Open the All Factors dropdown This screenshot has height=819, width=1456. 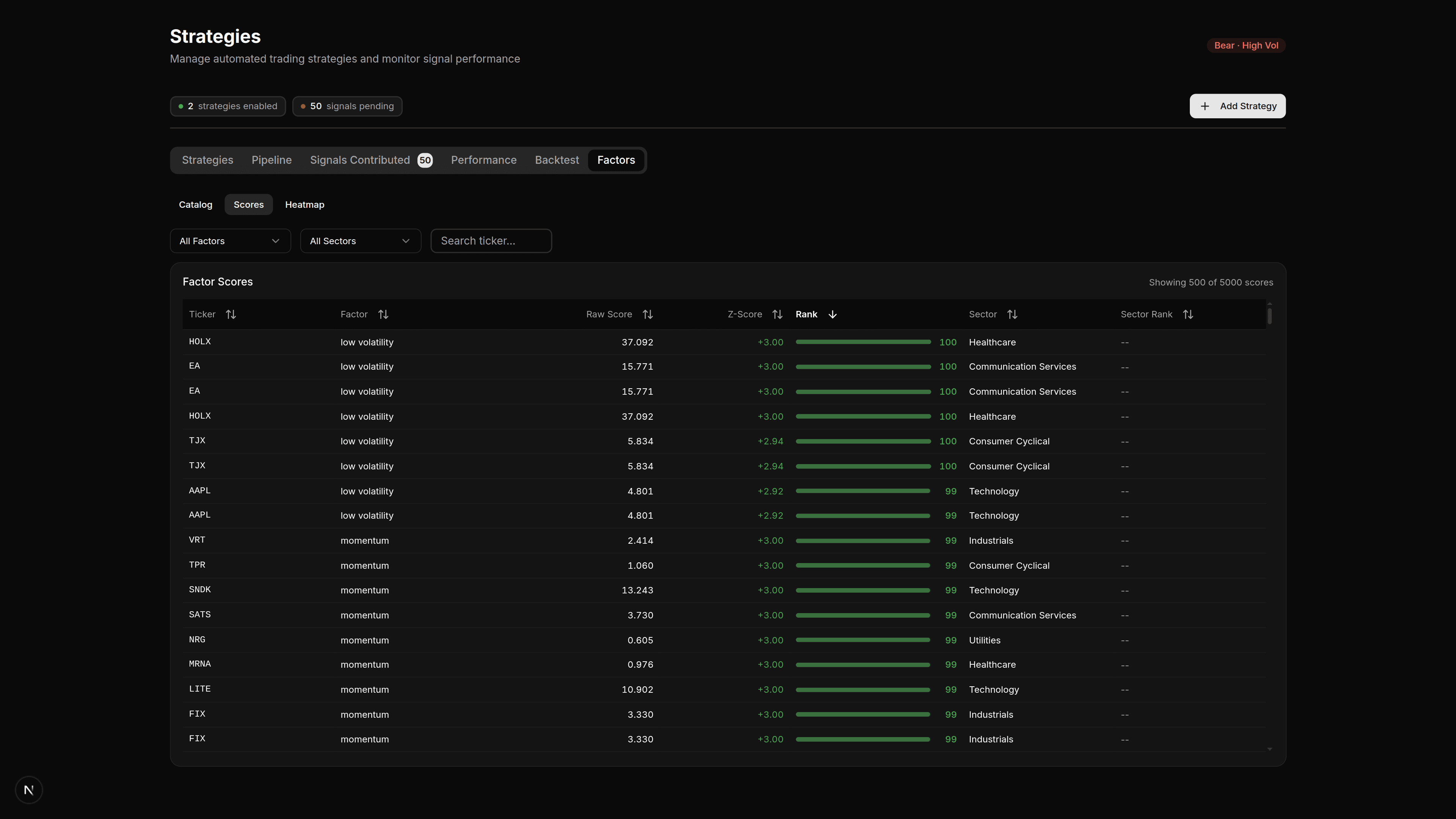(229, 241)
